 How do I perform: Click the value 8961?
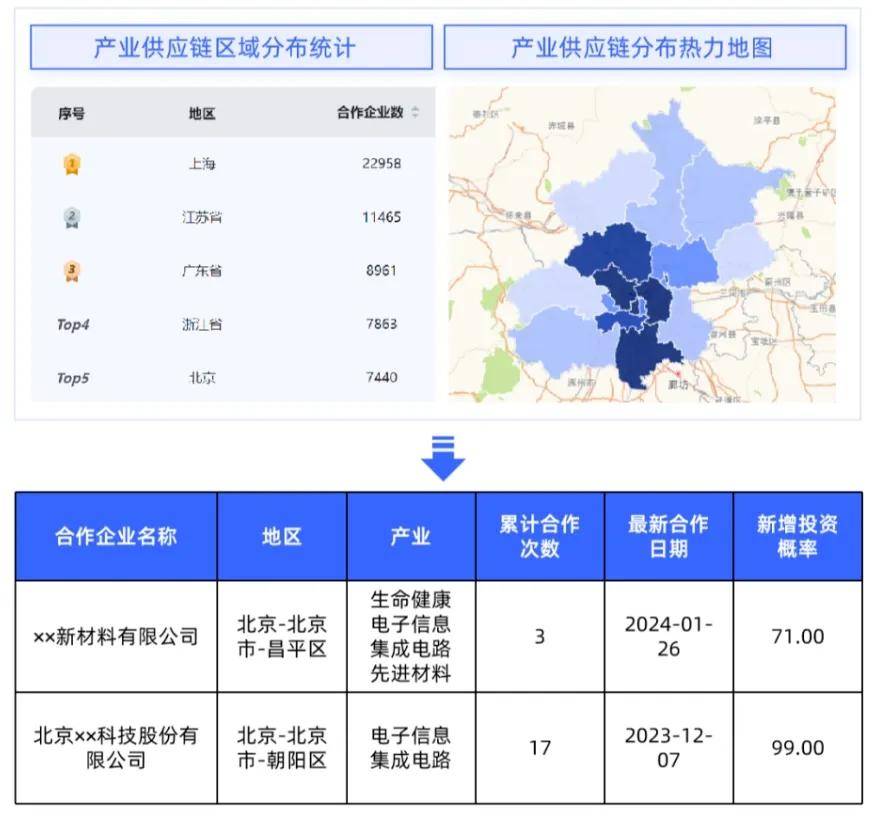(381, 271)
